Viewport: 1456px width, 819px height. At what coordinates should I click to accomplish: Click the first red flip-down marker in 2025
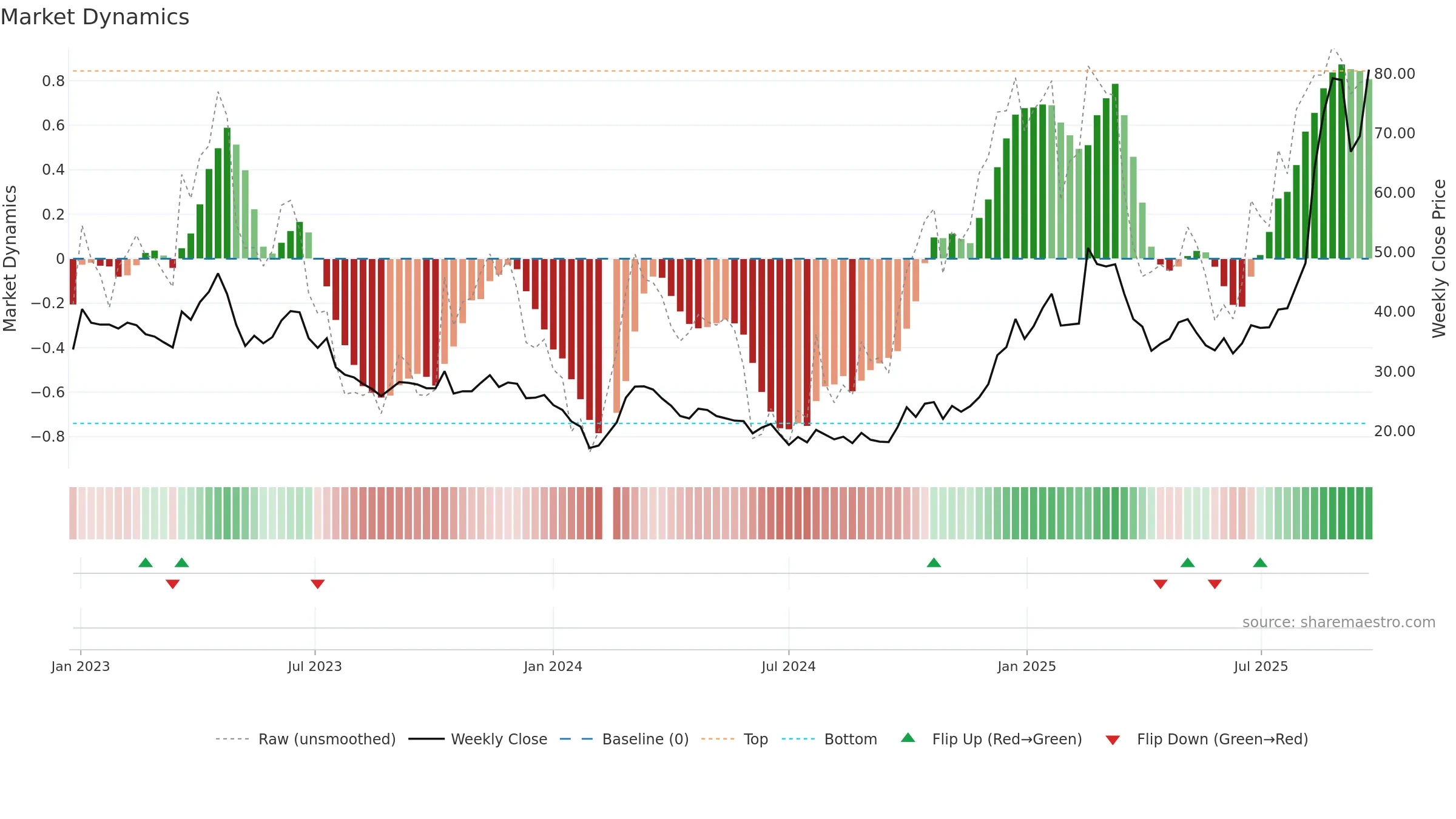[1161, 584]
